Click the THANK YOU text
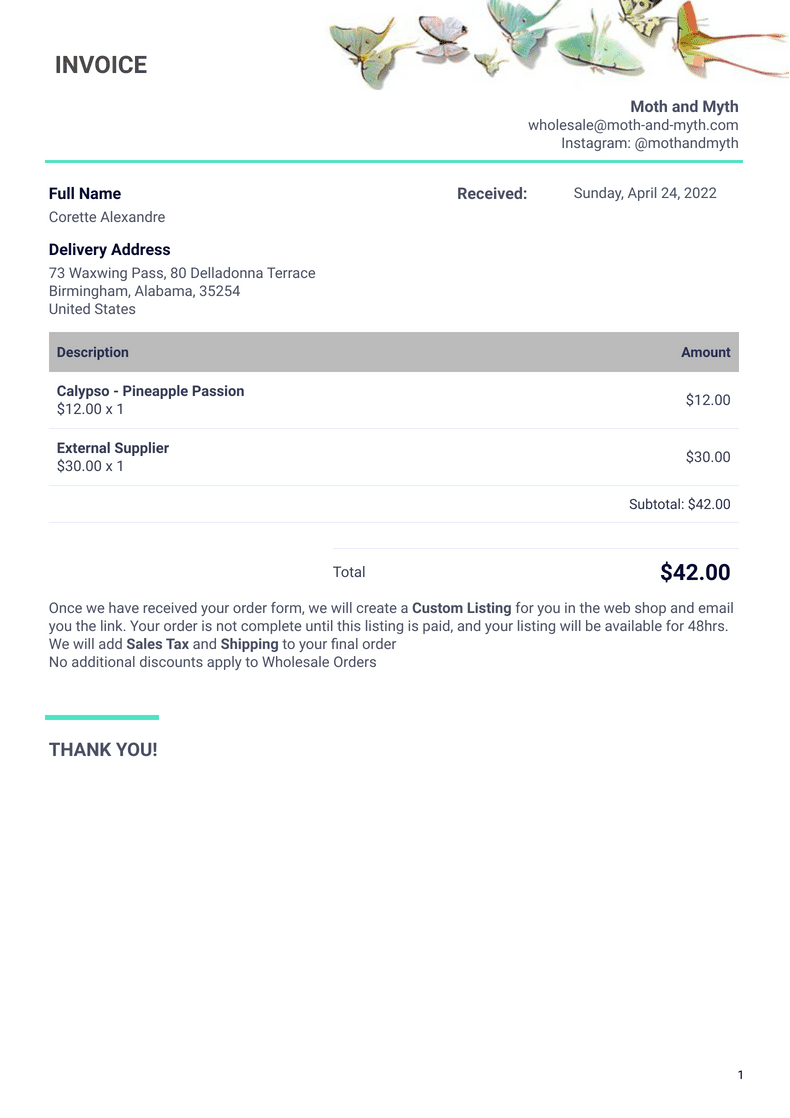This screenshot has width=790, height=1118. tap(103, 750)
